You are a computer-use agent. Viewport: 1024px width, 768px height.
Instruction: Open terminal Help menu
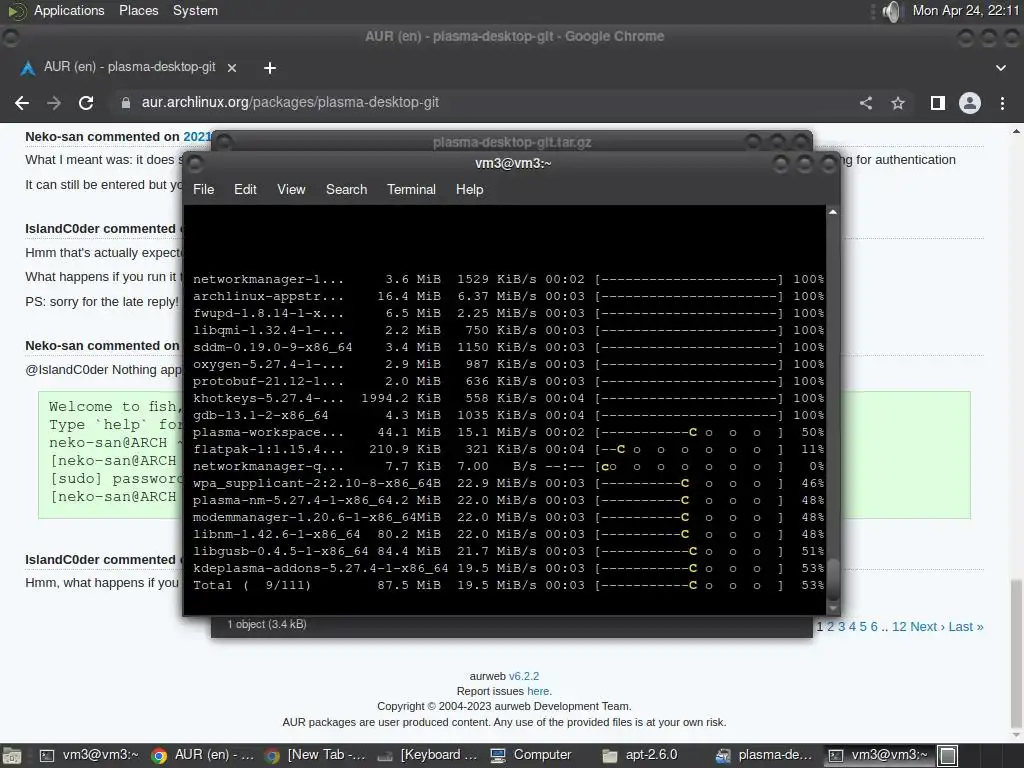[469, 189]
